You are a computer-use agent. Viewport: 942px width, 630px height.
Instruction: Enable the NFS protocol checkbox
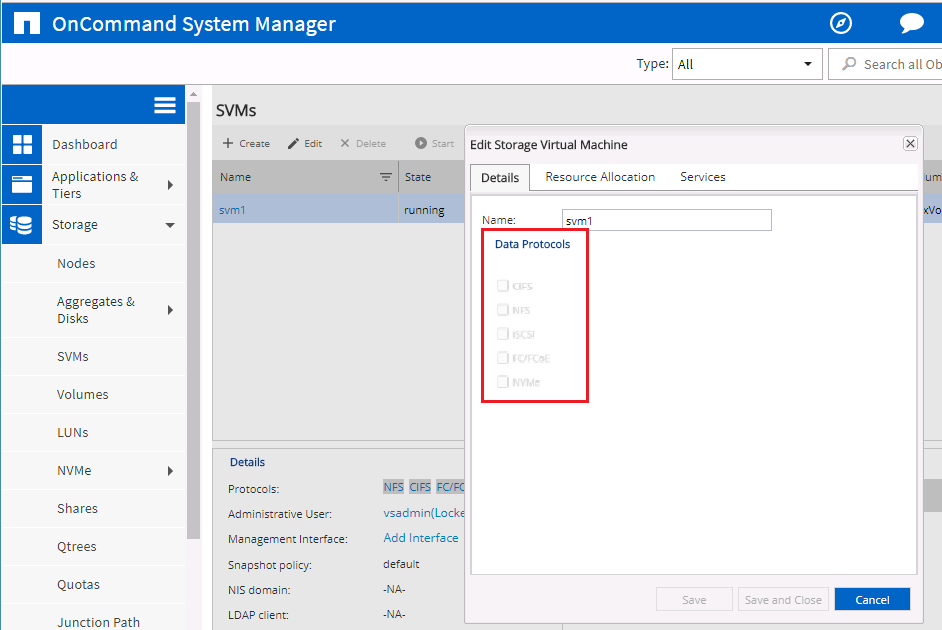[503, 310]
